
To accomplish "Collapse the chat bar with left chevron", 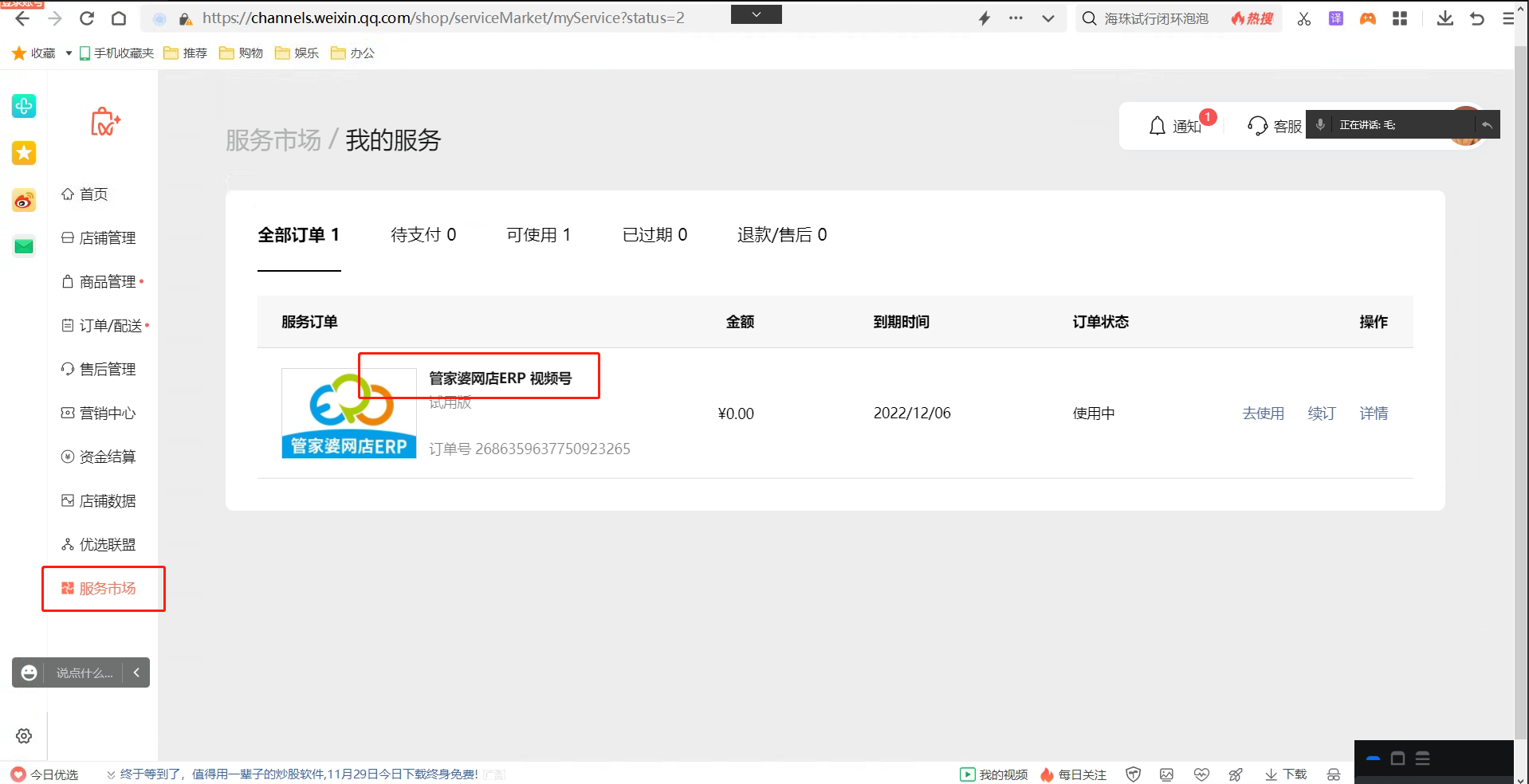I will [x=136, y=672].
